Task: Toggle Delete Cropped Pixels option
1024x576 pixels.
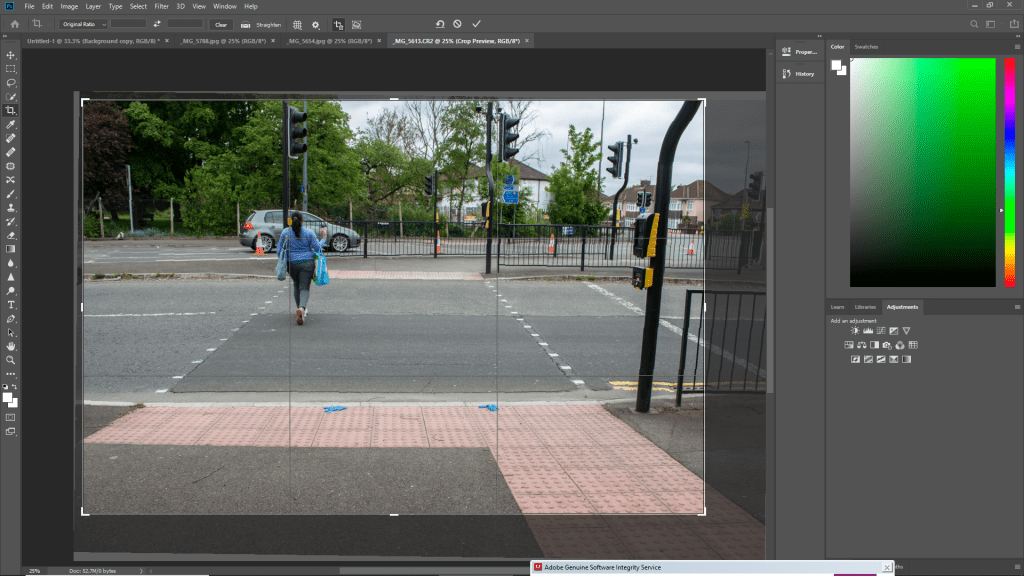Action: (x=338, y=24)
